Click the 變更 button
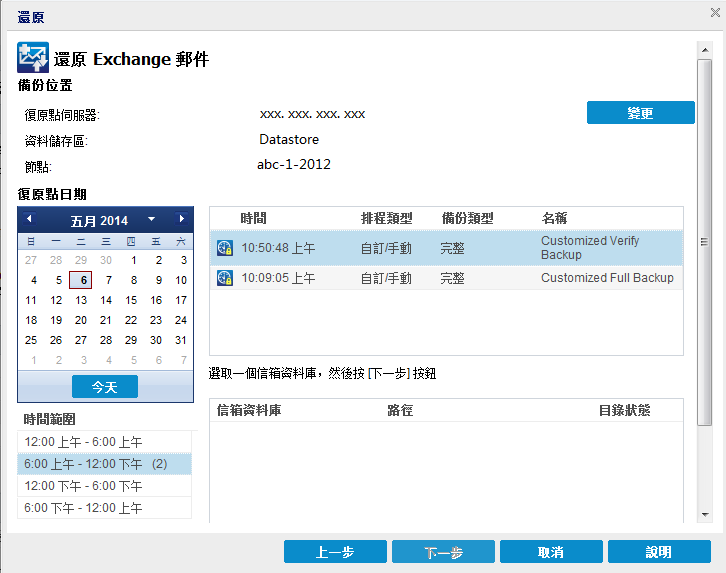Screen dimensions: 726x573 [640, 113]
